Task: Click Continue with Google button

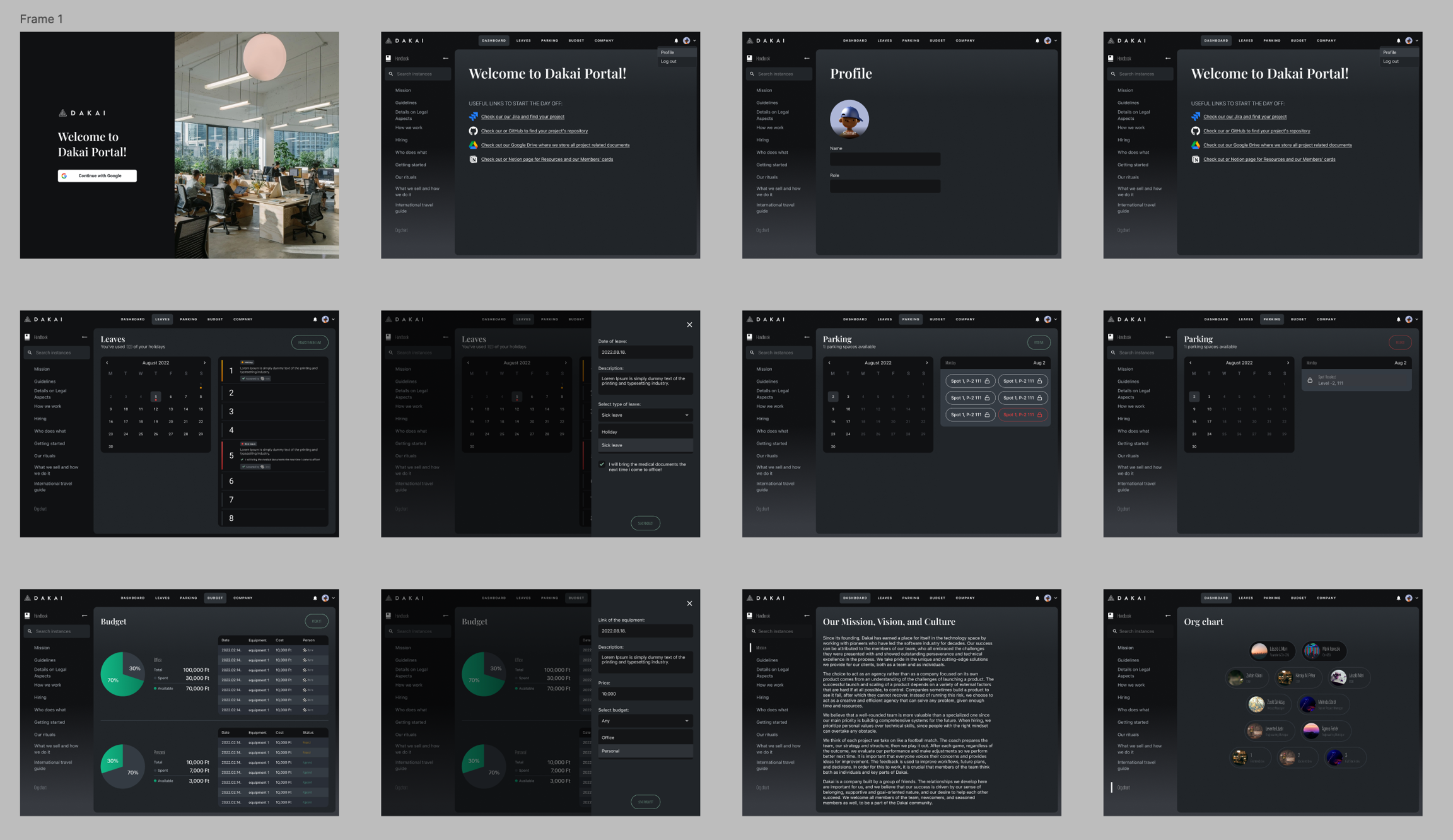Action: coord(97,176)
